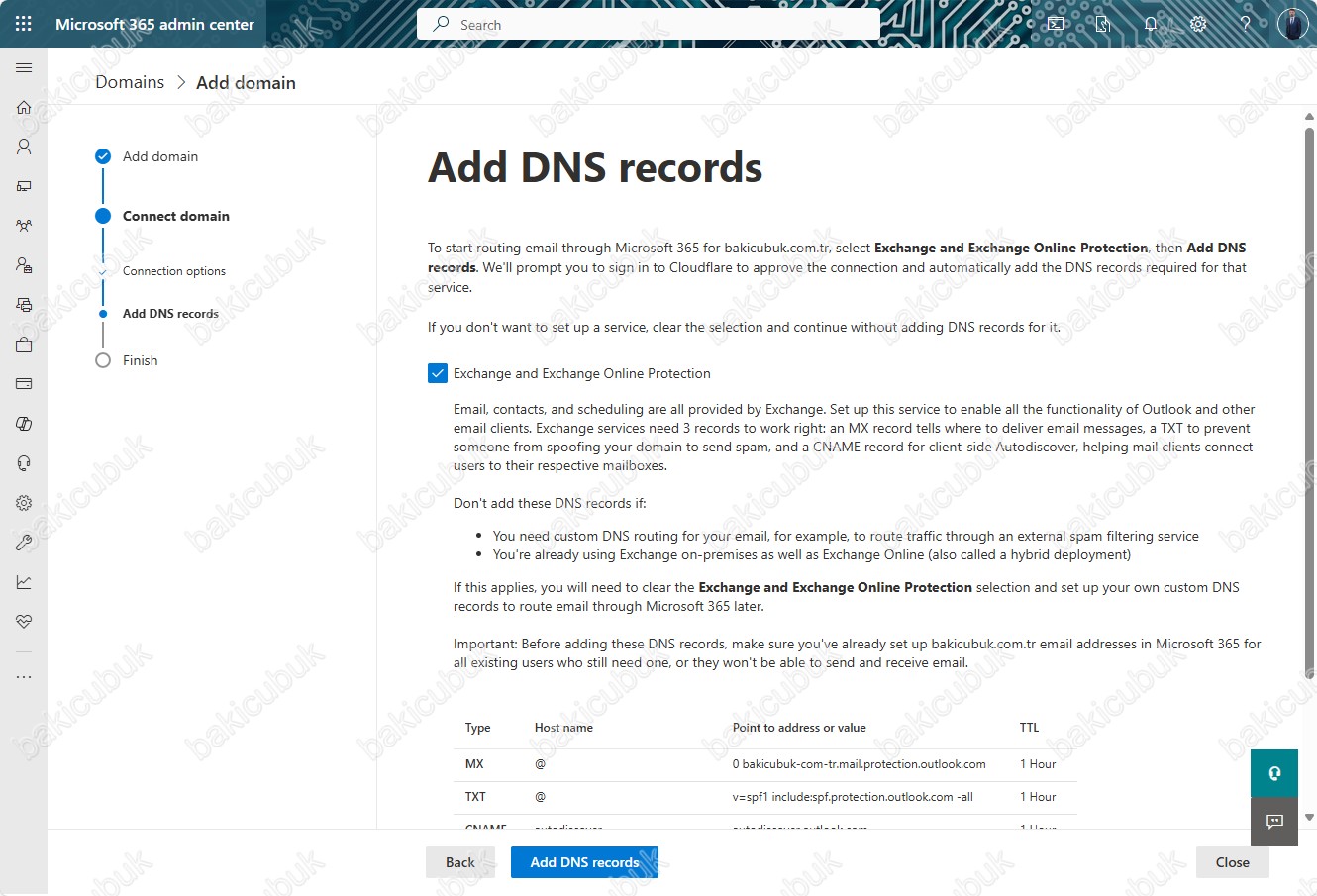Click the scrollbar up arrow
The height and width of the screenshot is (896, 1317).
coord(1309,118)
